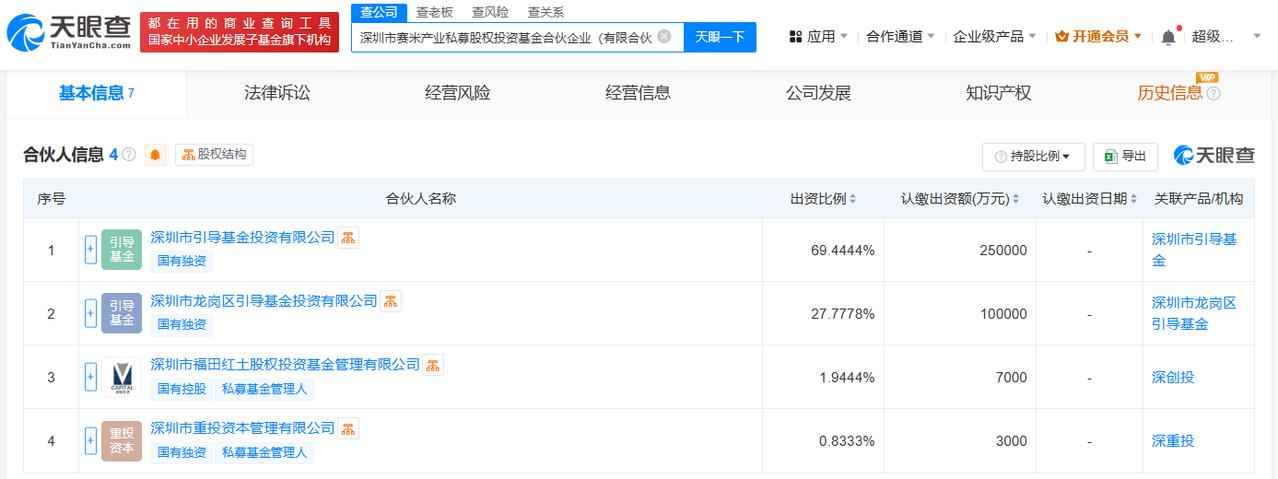Screen dimensions: 1278x479
Task: Click the orange alert bell beside 合伙人信息
Action: click(155, 155)
